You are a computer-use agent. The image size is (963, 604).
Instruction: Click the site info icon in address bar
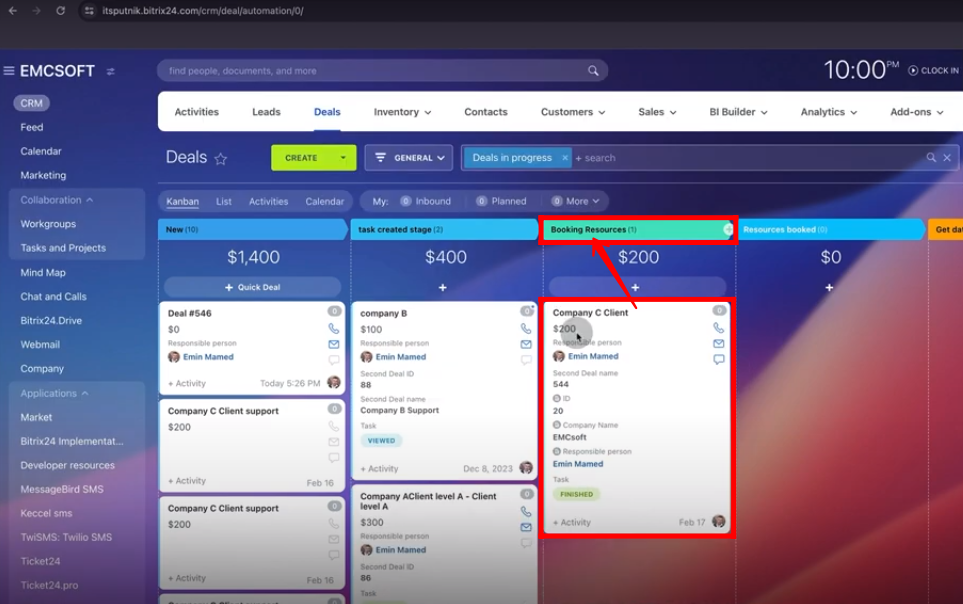click(x=89, y=10)
